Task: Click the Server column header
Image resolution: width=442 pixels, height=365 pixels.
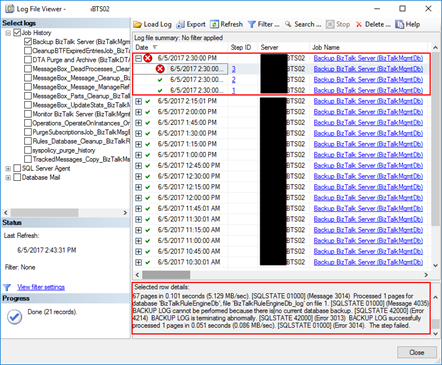Action: (x=284, y=47)
